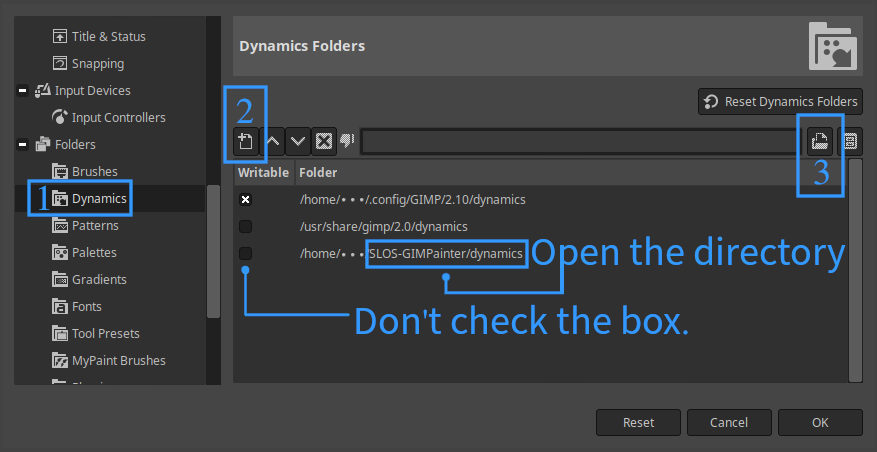Viewport: 877px width, 452px height.
Task: Move the selected folder down
Action: pyautogui.click(x=298, y=142)
